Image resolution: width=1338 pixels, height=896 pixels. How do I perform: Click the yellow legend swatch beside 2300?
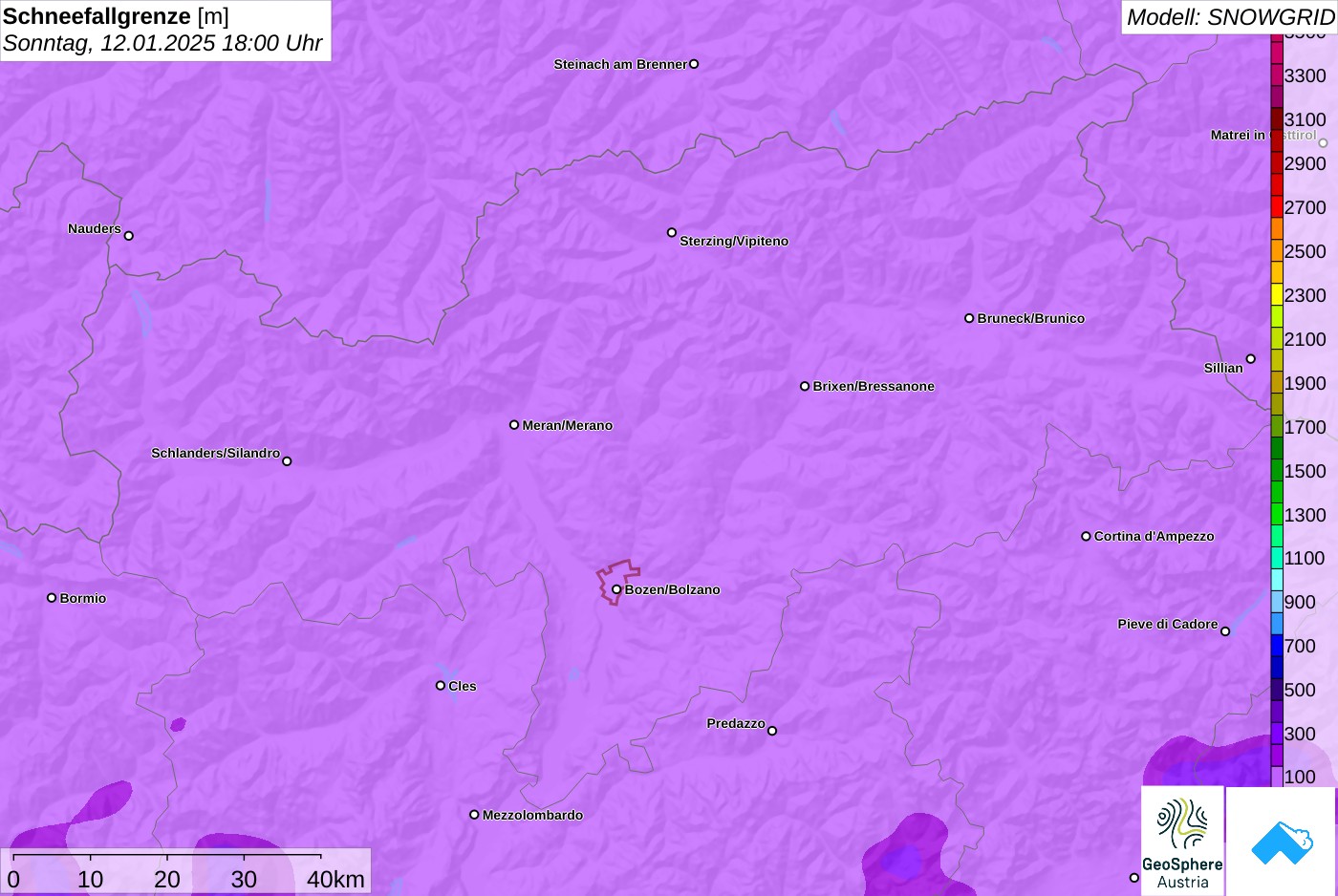tap(1277, 295)
